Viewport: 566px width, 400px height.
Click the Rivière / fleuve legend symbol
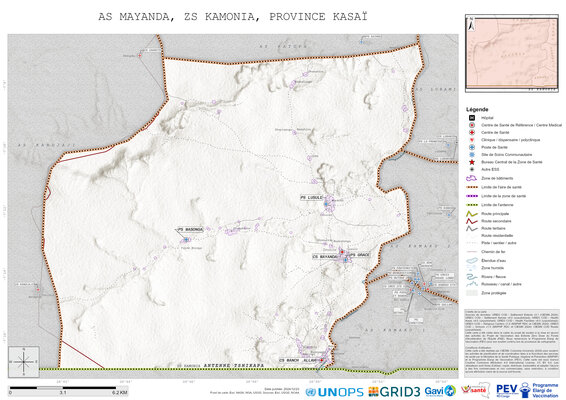coord(471,277)
